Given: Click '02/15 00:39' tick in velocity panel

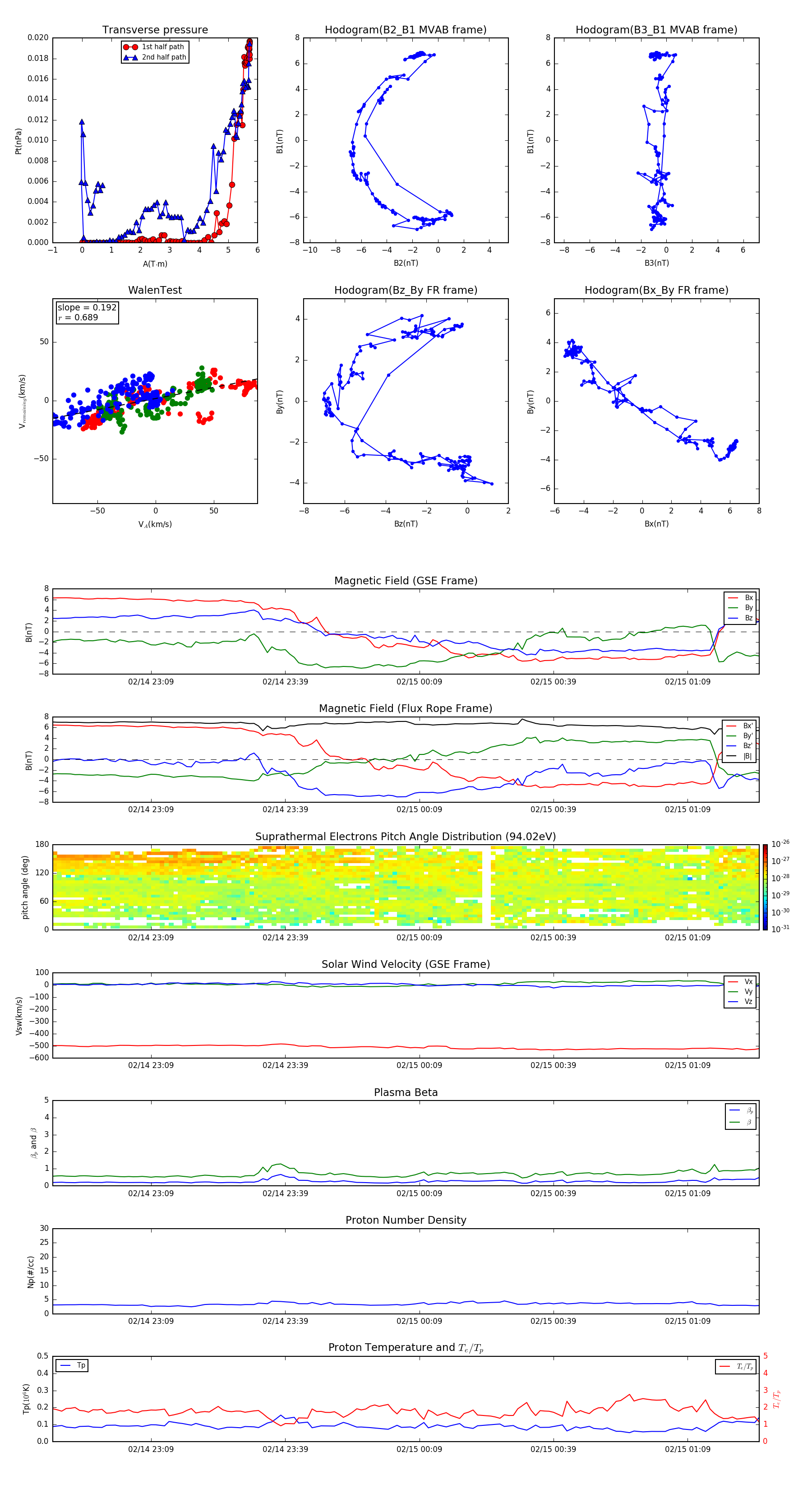Looking at the screenshot, I should (x=553, y=1065).
